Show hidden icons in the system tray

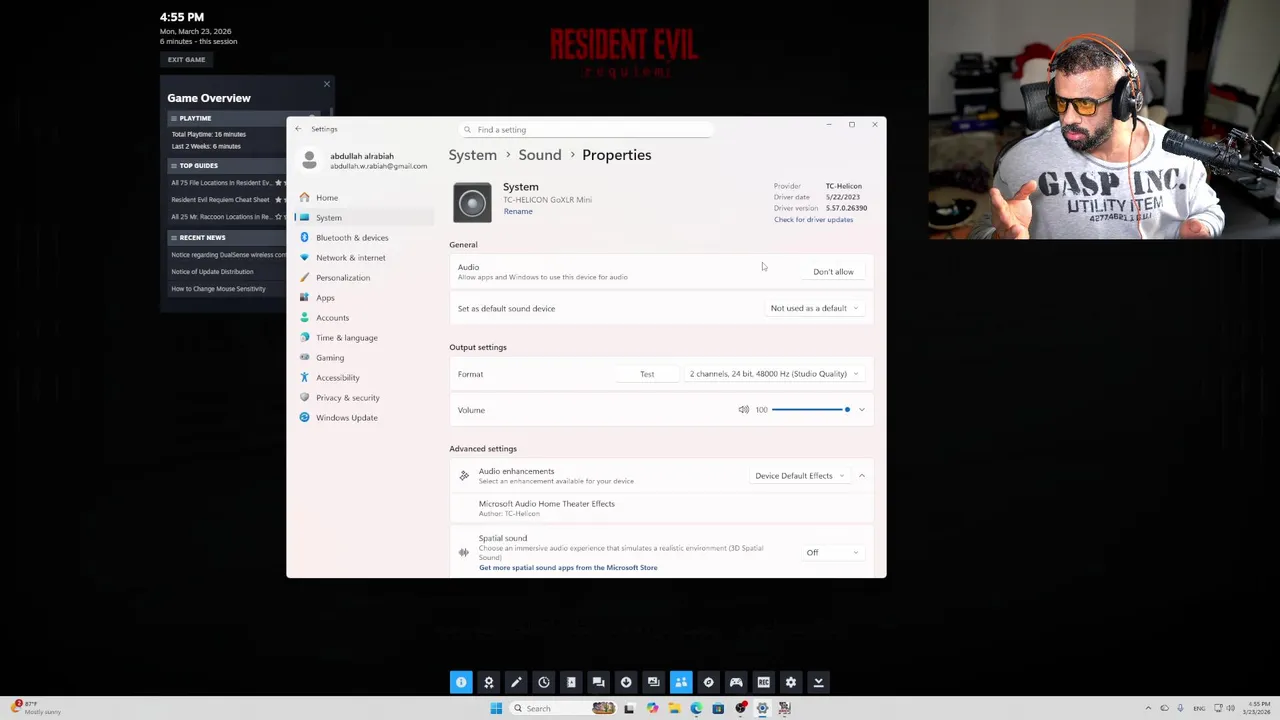pos(1148,708)
